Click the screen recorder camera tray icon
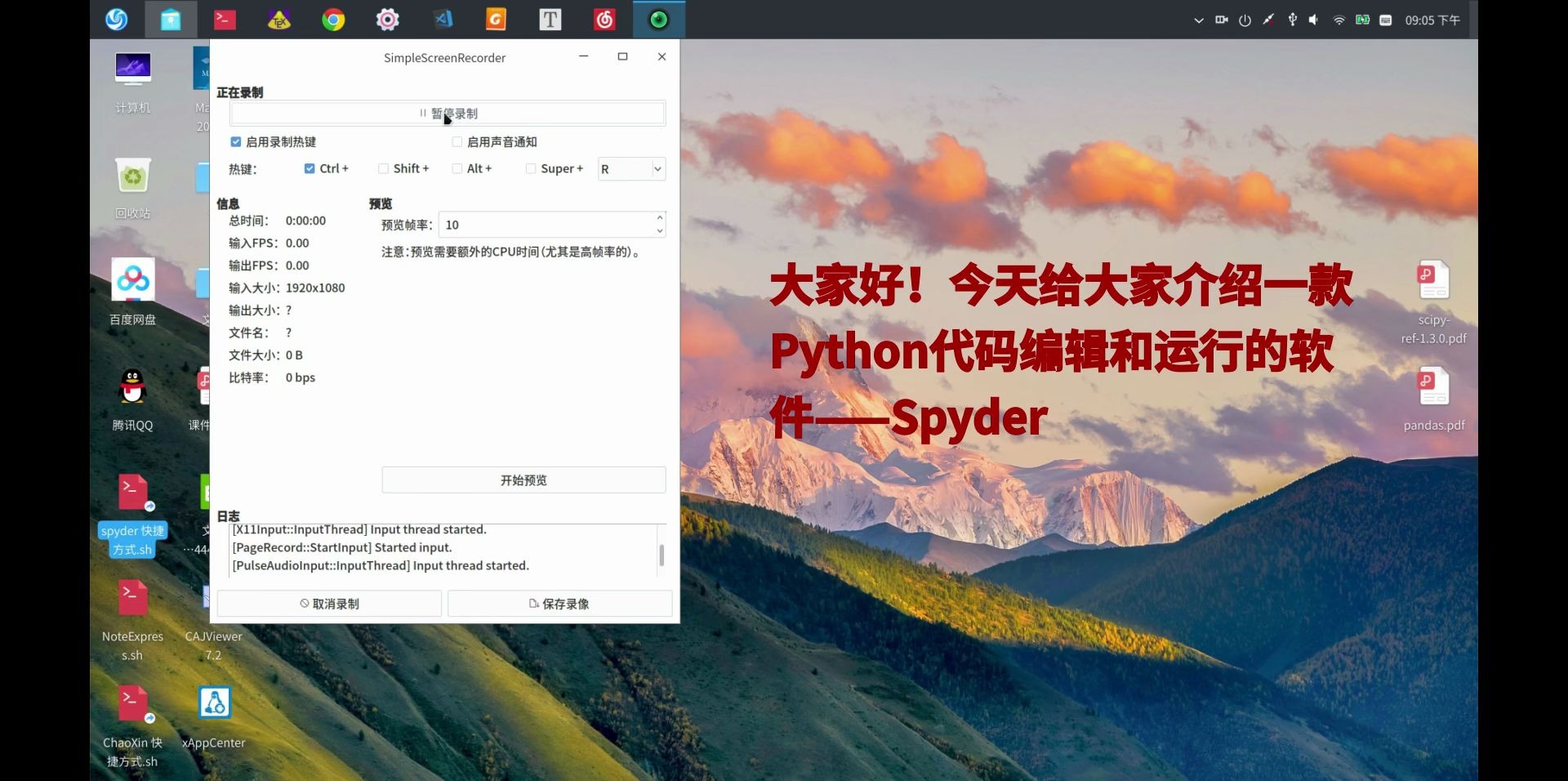 (x=1222, y=20)
